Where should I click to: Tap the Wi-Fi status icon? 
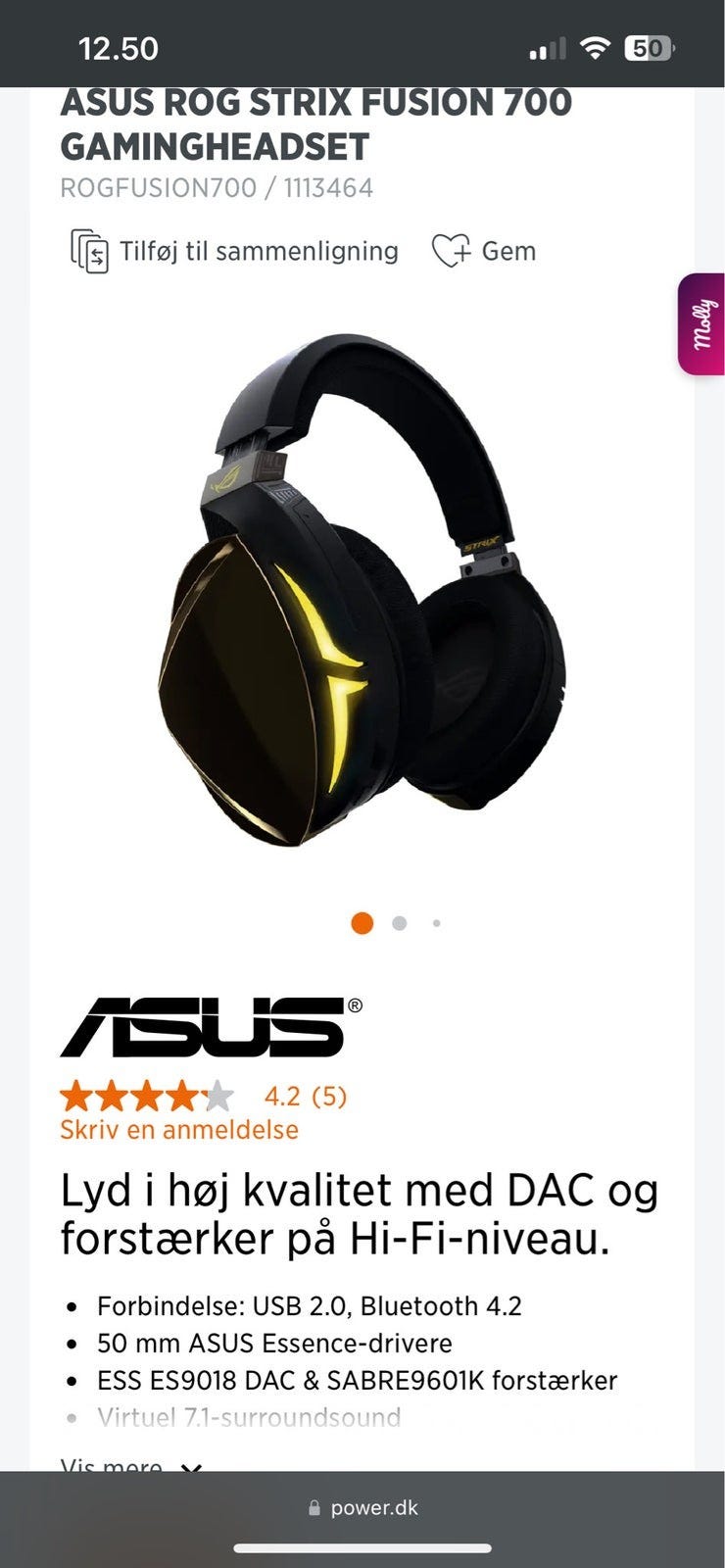pyautogui.click(x=595, y=48)
